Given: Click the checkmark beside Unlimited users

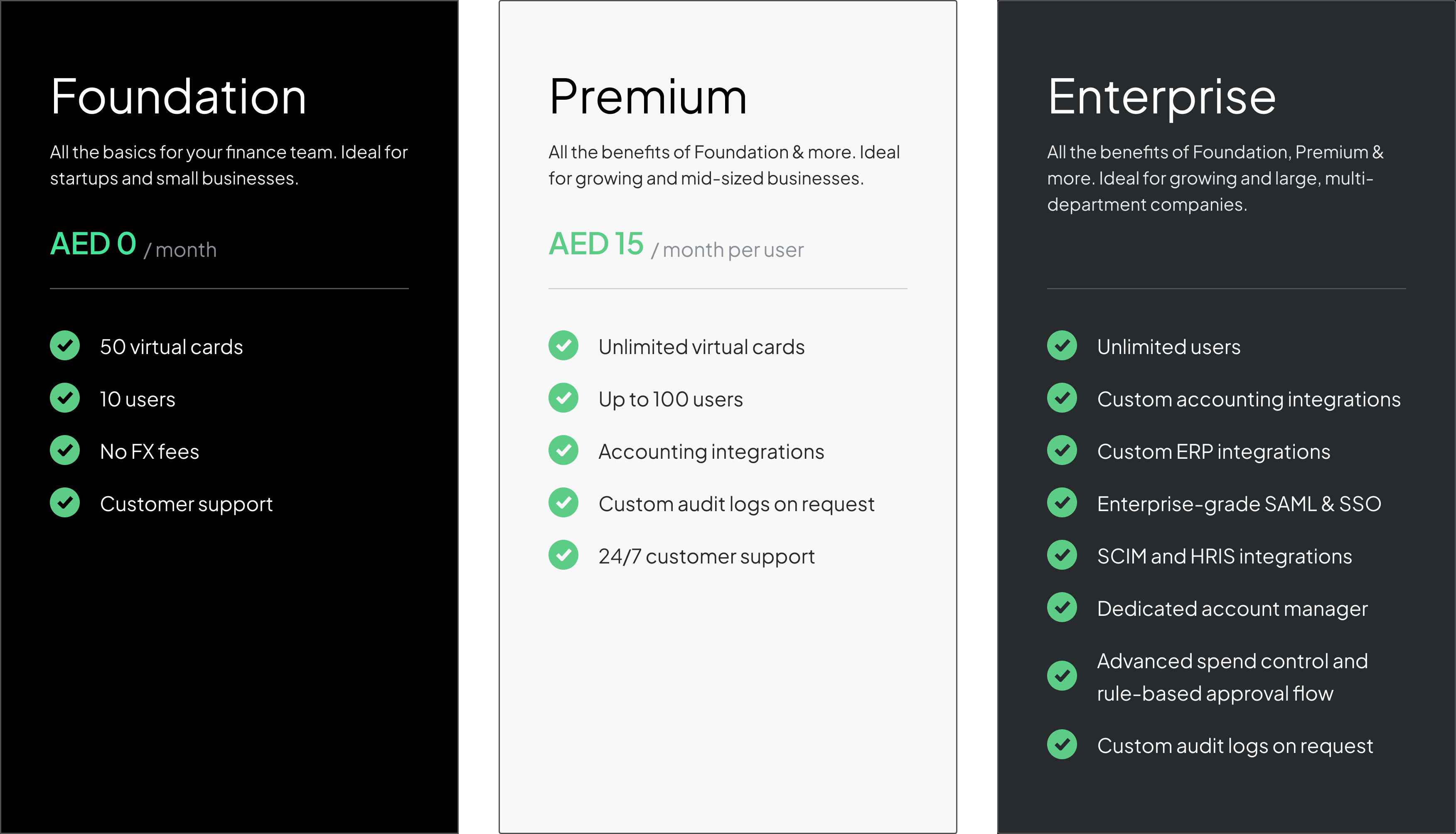Looking at the screenshot, I should [x=1062, y=345].
